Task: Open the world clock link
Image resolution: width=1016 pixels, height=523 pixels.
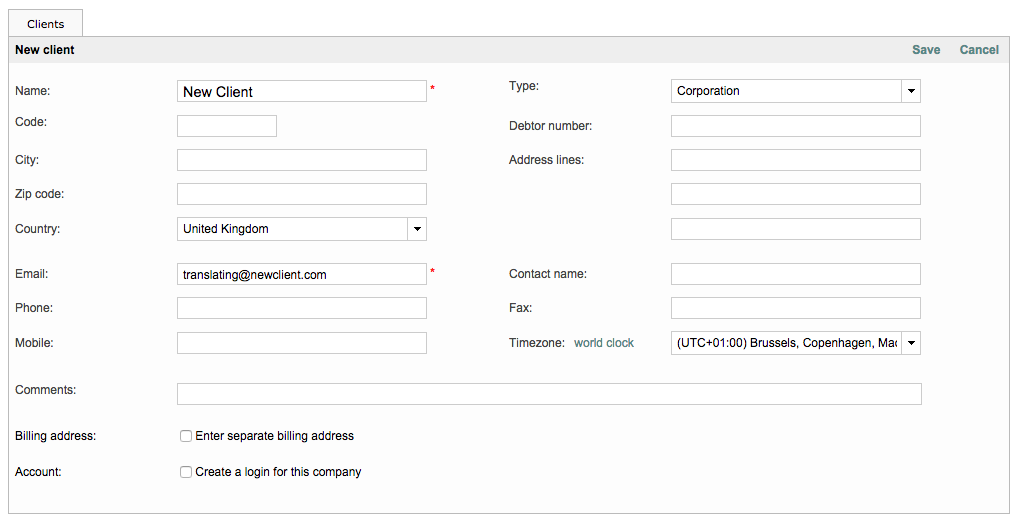Action: [x=603, y=343]
